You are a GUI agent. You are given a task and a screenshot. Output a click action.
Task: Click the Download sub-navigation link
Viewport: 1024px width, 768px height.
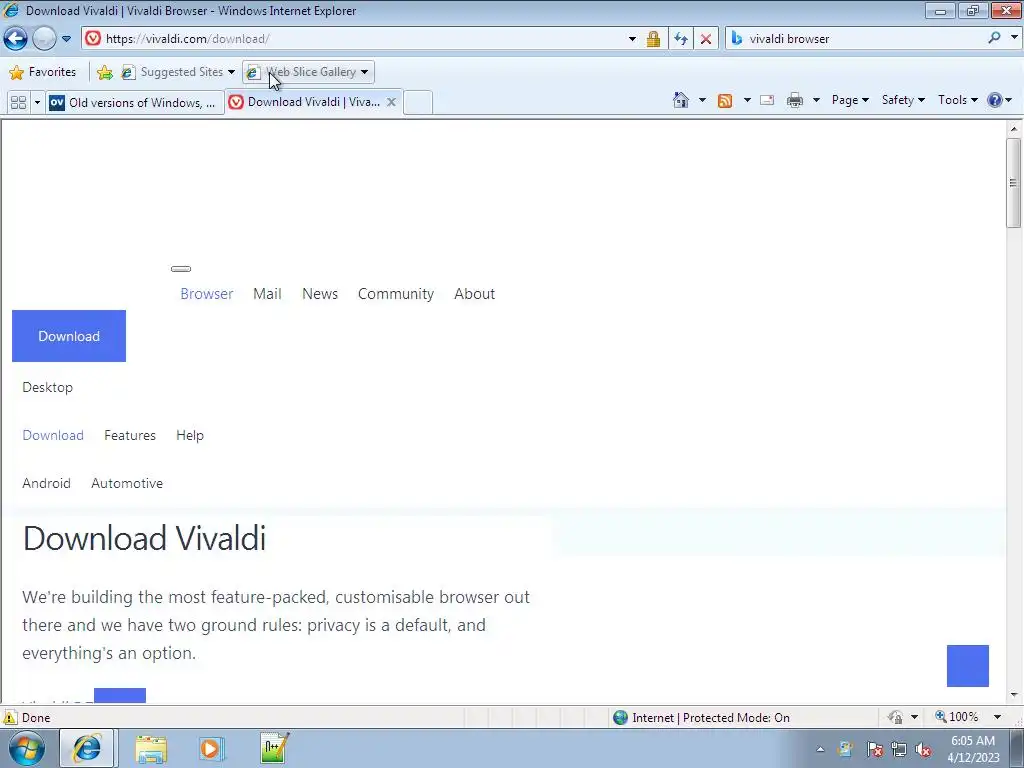tap(53, 435)
